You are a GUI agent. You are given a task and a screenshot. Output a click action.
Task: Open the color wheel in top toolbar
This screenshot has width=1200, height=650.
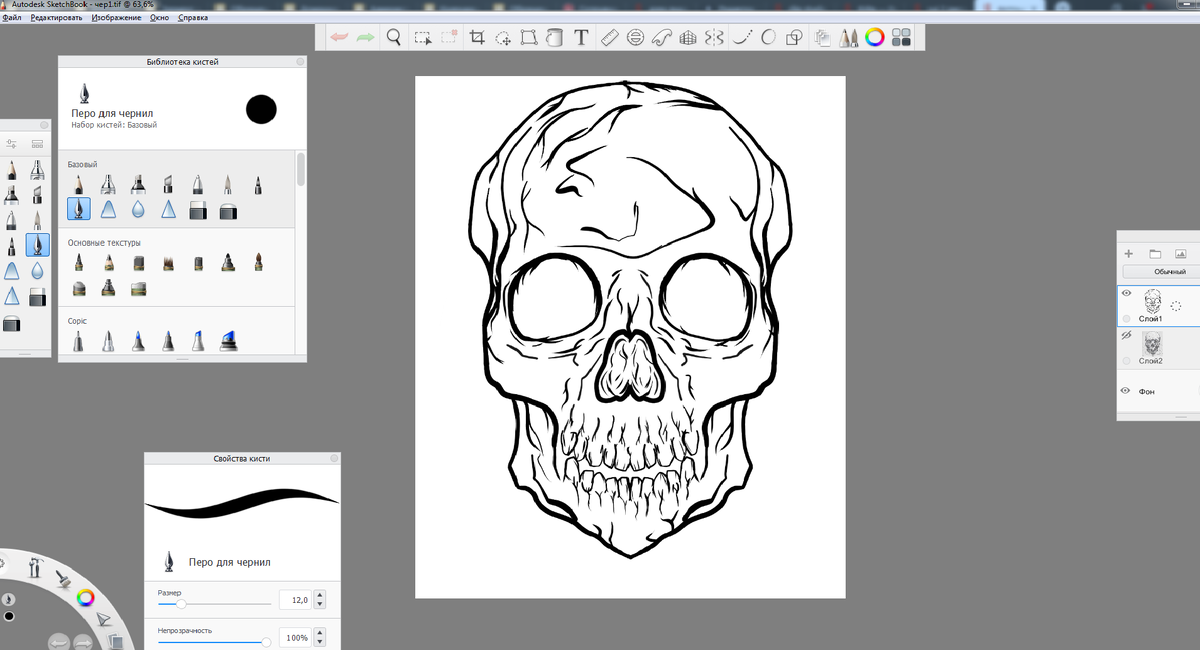click(875, 38)
